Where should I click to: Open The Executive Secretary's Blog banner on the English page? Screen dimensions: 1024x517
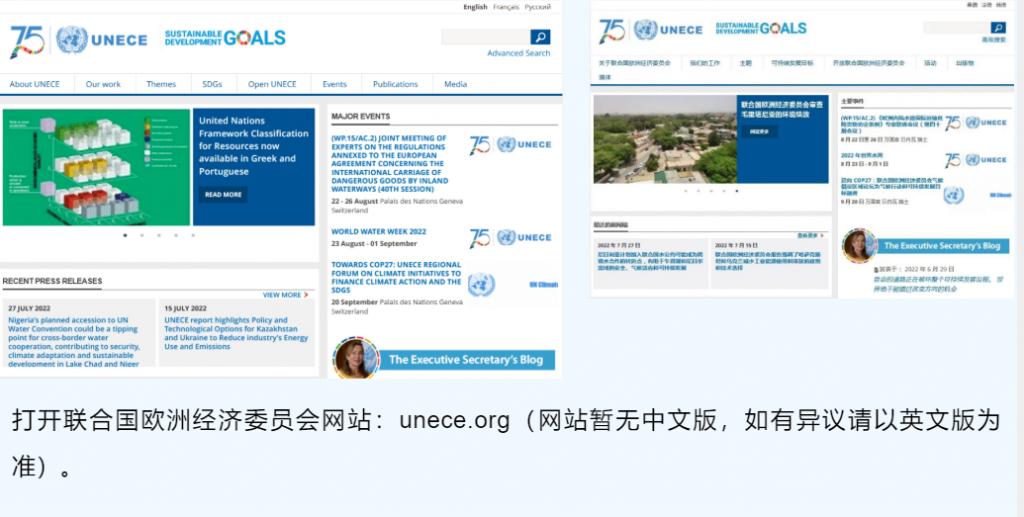click(467, 360)
